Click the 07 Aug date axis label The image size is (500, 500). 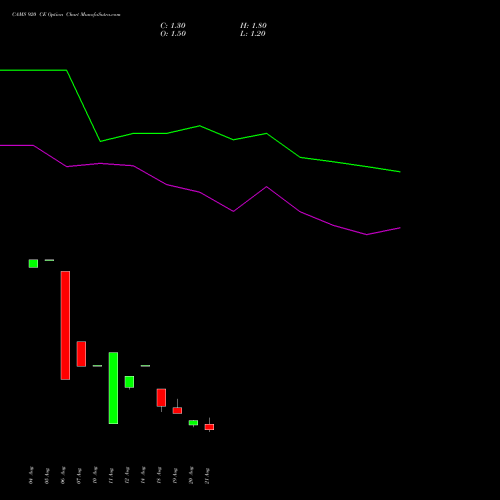tap(79, 475)
